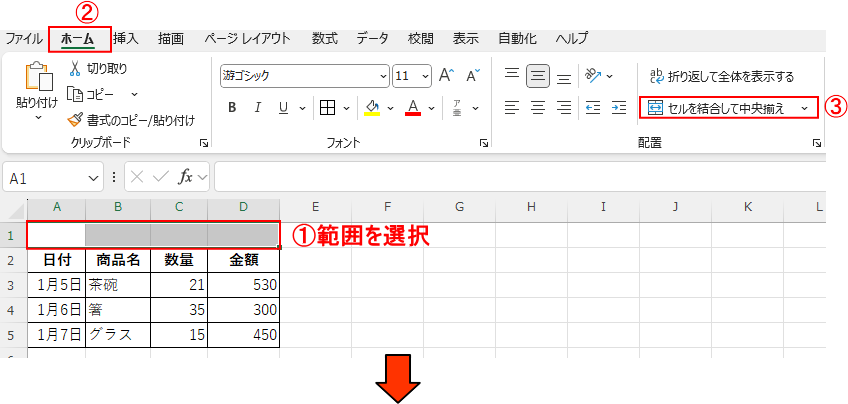Click the Cut scissors icon
848x404 pixels.
75,68
